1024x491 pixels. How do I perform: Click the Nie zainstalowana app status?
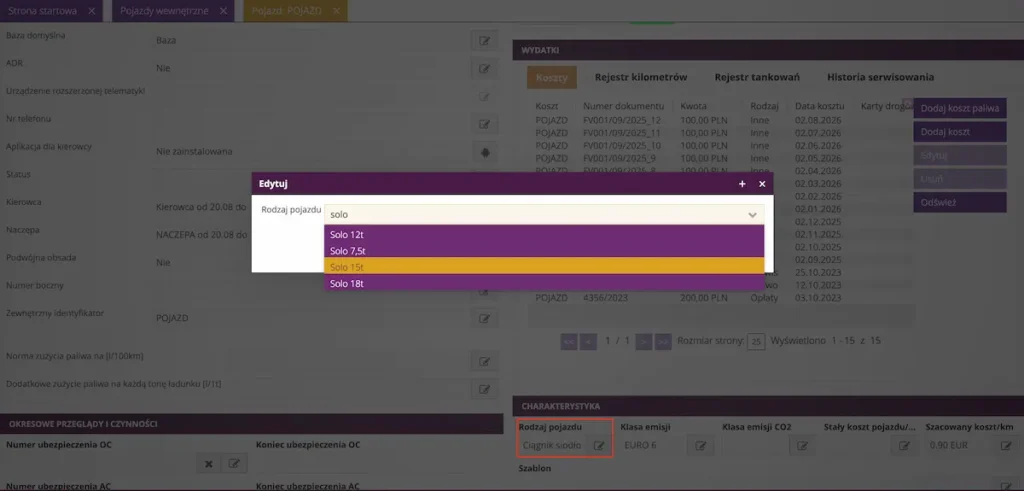(x=195, y=151)
